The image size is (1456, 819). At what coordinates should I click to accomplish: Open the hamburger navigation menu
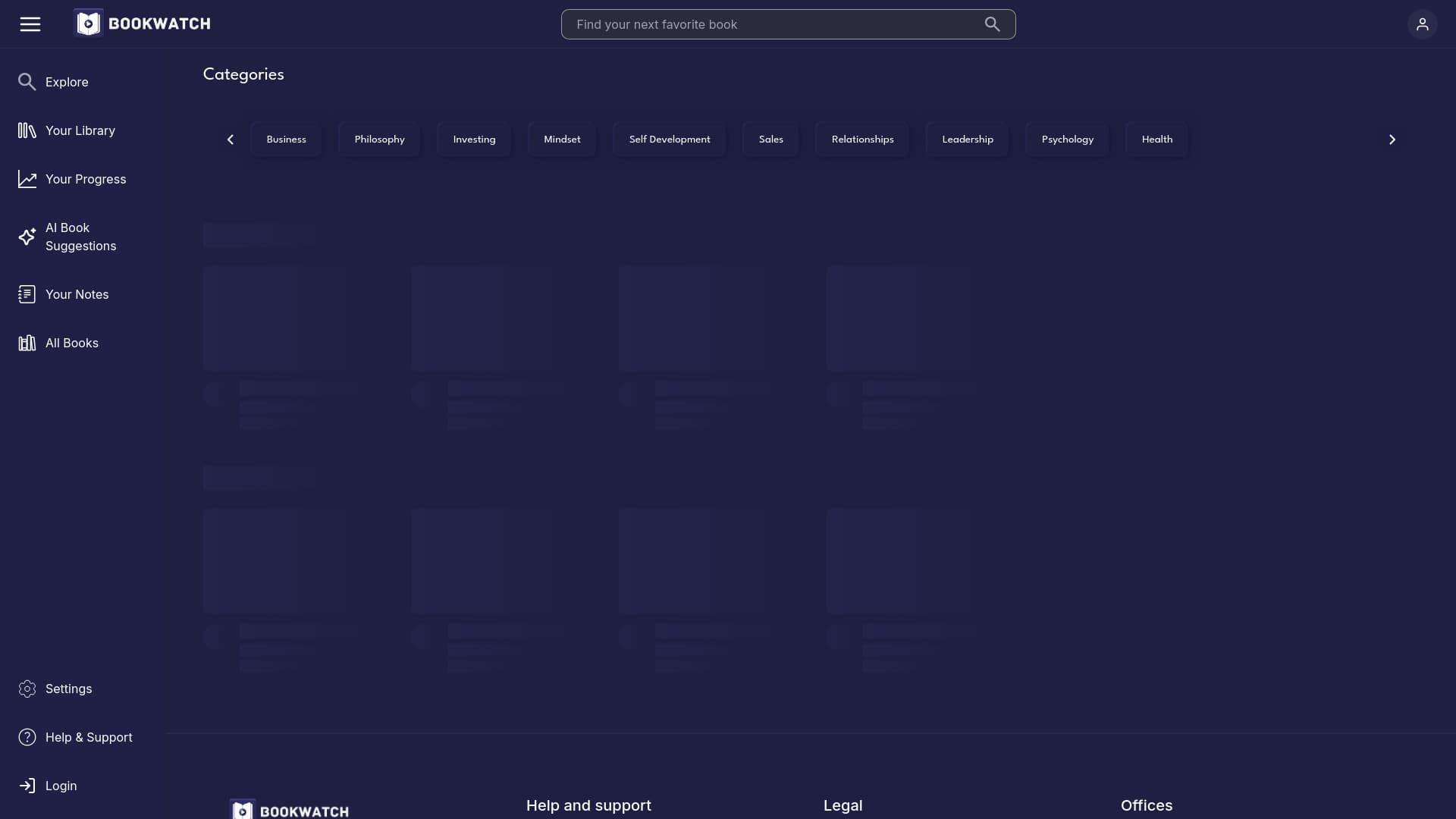30,24
